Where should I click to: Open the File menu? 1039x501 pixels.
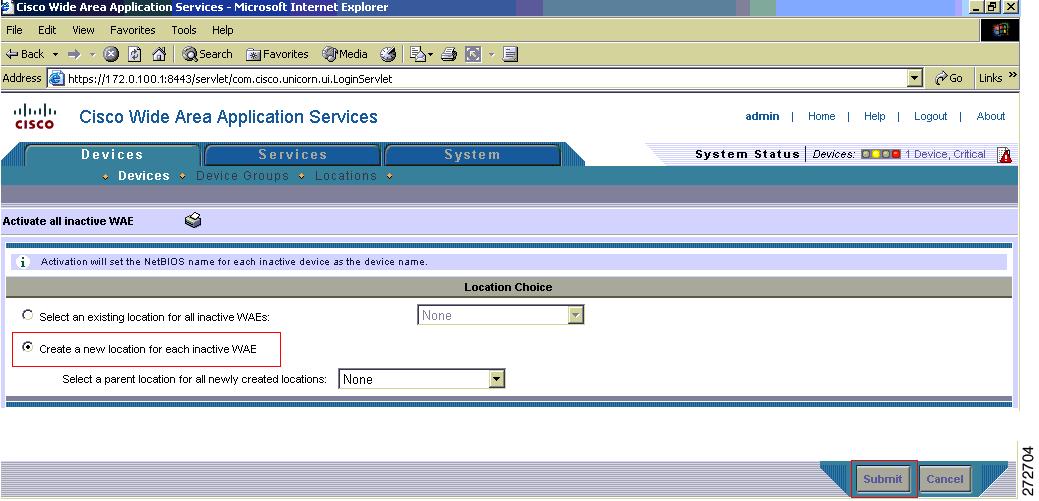(14, 30)
